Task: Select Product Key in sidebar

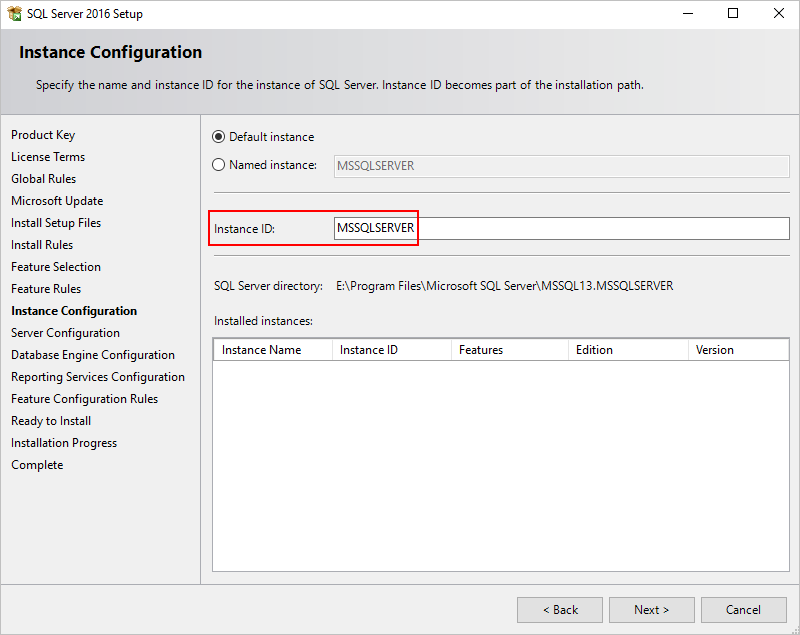Action: [x=43, y=135]
